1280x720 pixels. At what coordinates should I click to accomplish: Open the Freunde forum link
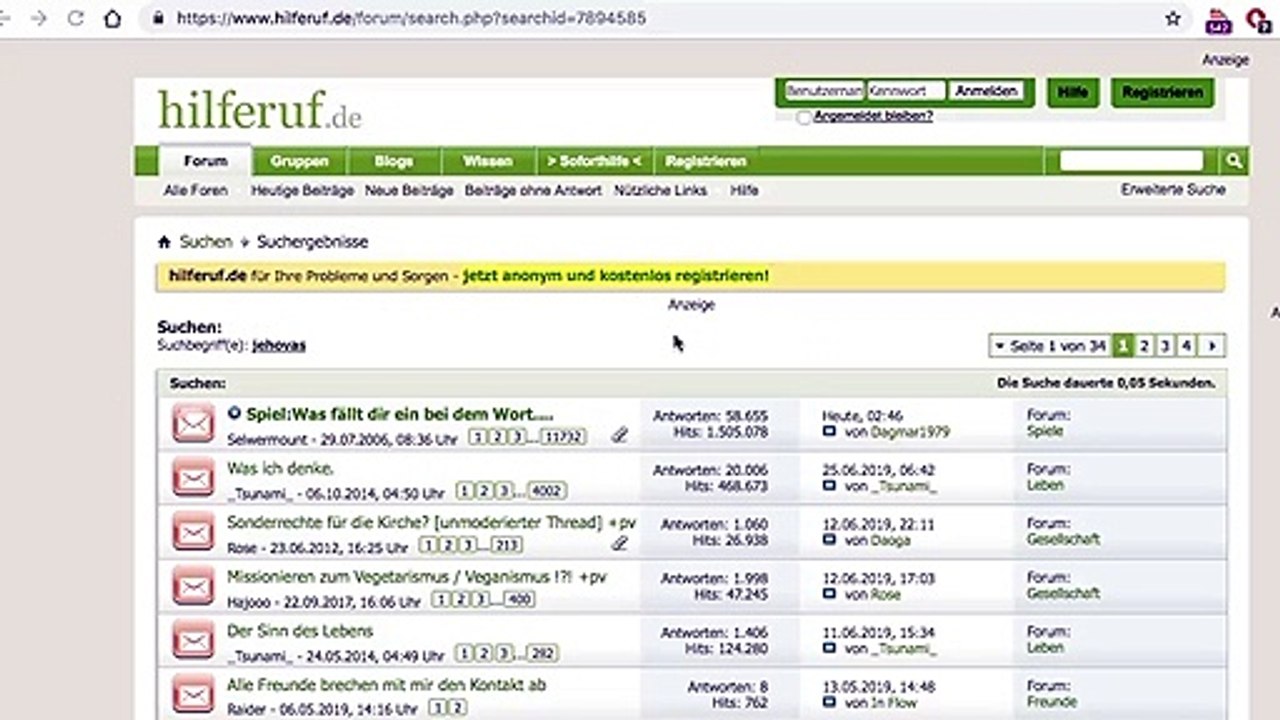(1052, 702)
